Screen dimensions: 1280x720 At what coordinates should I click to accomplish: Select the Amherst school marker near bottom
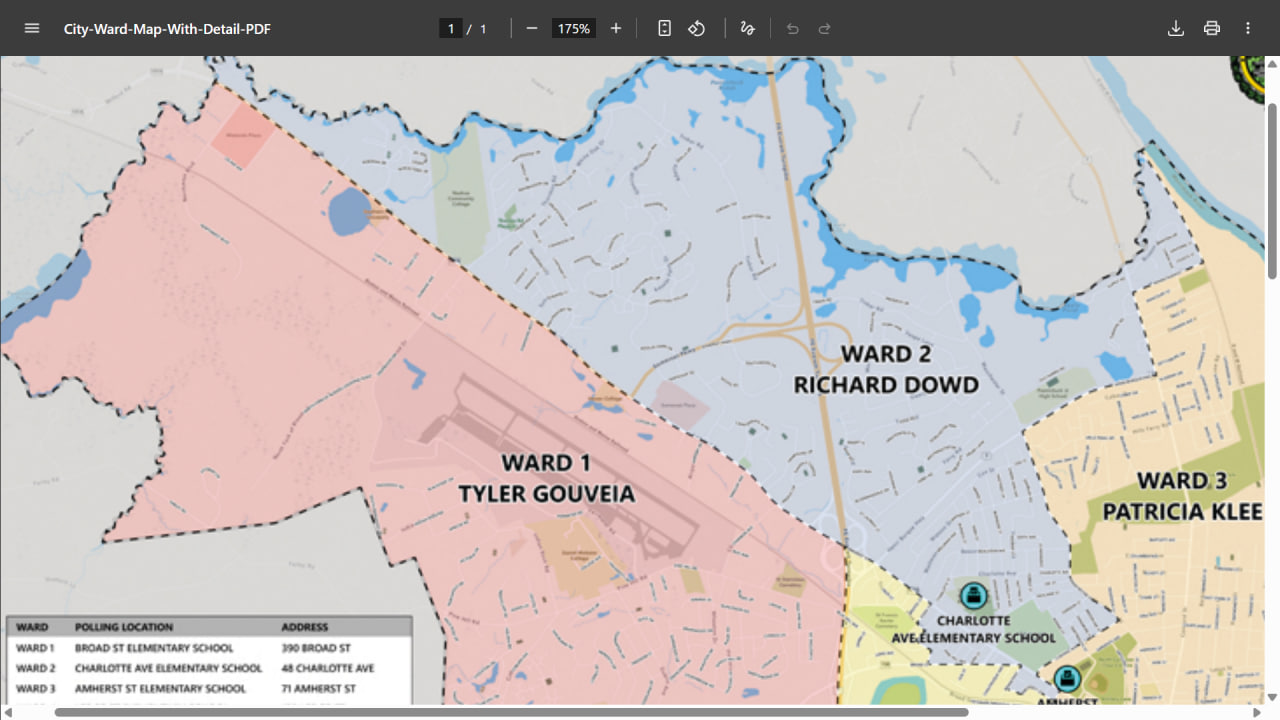pos(1067,681)
